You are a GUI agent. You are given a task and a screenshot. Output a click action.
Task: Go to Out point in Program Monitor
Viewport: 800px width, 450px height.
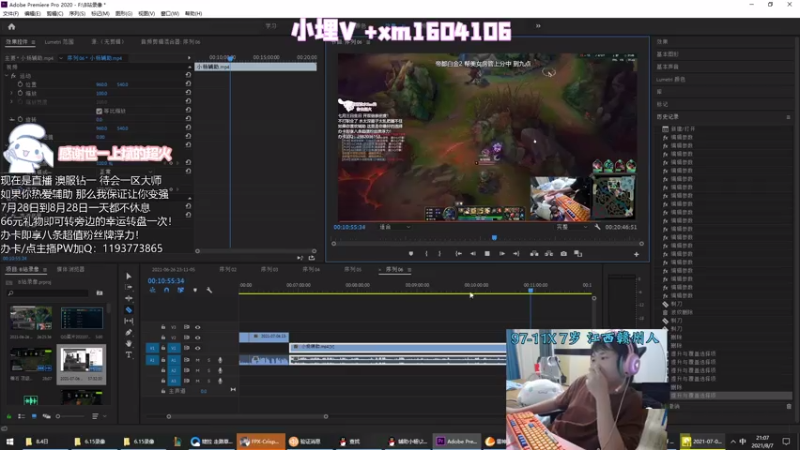coord(516,254)
